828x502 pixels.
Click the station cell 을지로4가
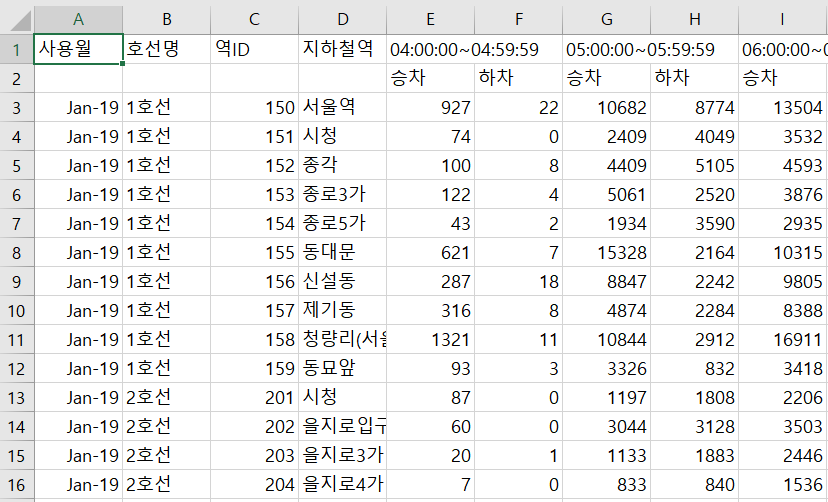(x=342, y=485)
